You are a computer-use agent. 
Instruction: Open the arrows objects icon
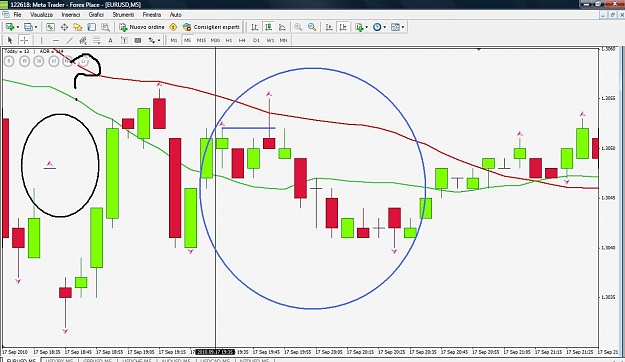click(x=152, y=40)
